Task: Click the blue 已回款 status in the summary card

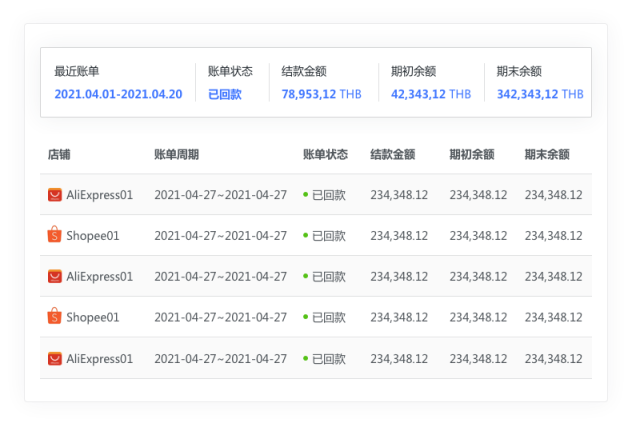Action: pyautogui.click(x=224, y=95)
